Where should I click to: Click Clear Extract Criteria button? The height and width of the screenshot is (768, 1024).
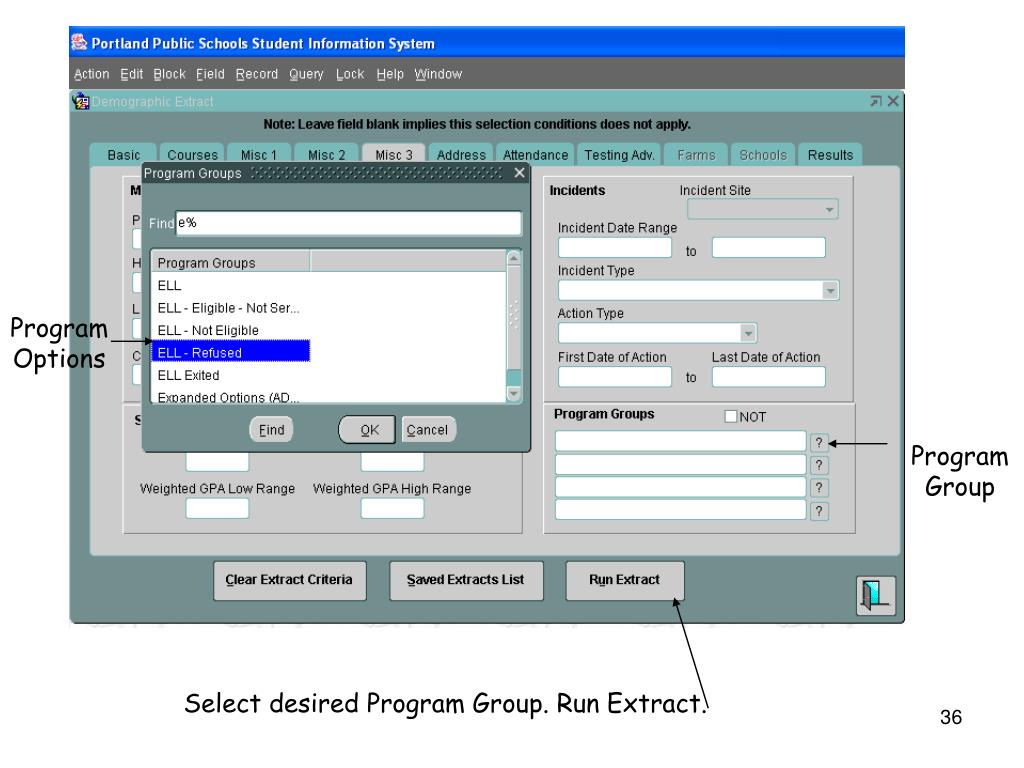(289, 580)
